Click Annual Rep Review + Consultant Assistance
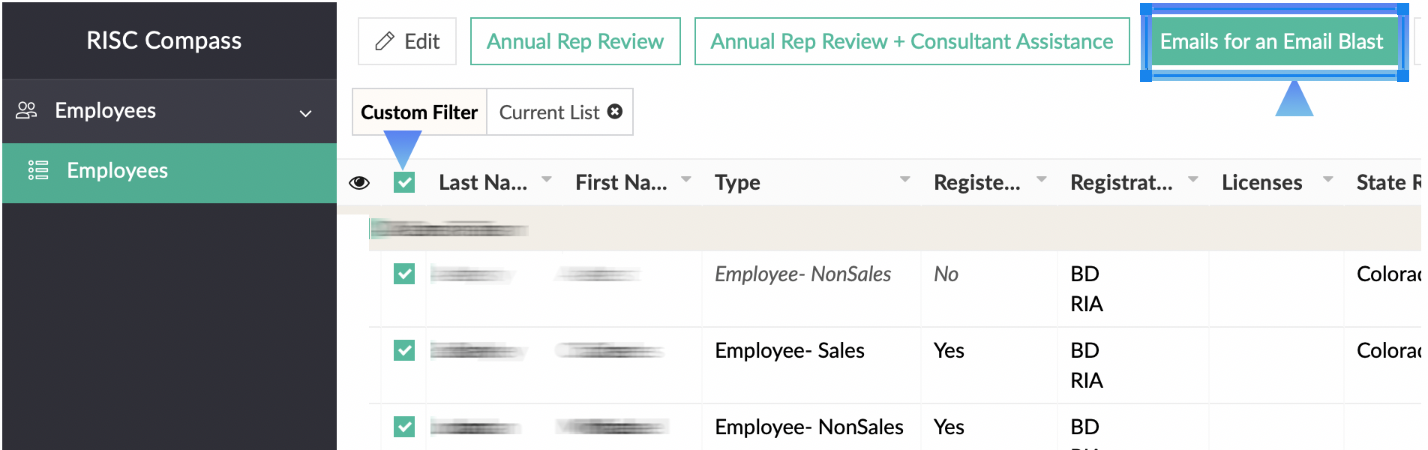 point(911,42)
